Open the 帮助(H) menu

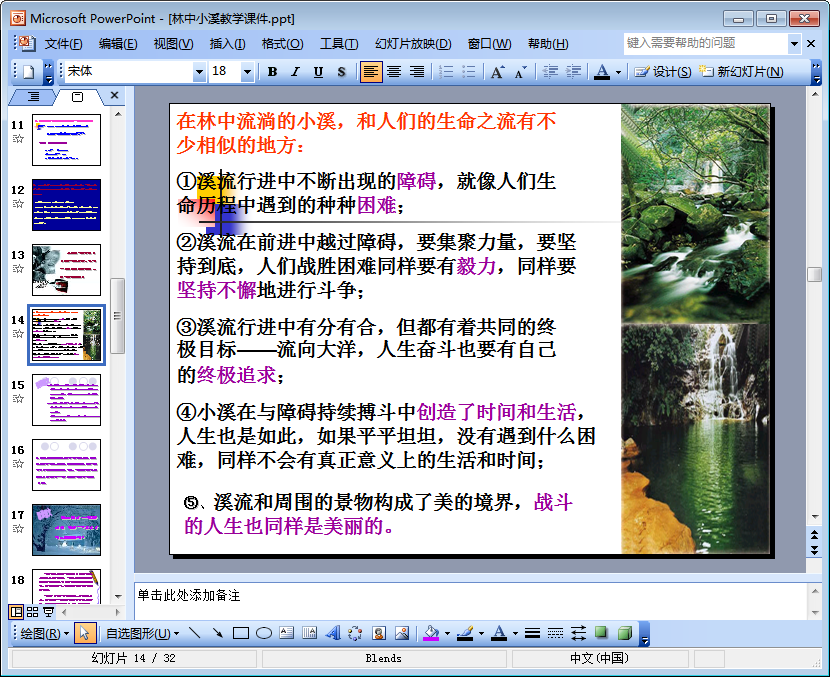tap(548, 43)
